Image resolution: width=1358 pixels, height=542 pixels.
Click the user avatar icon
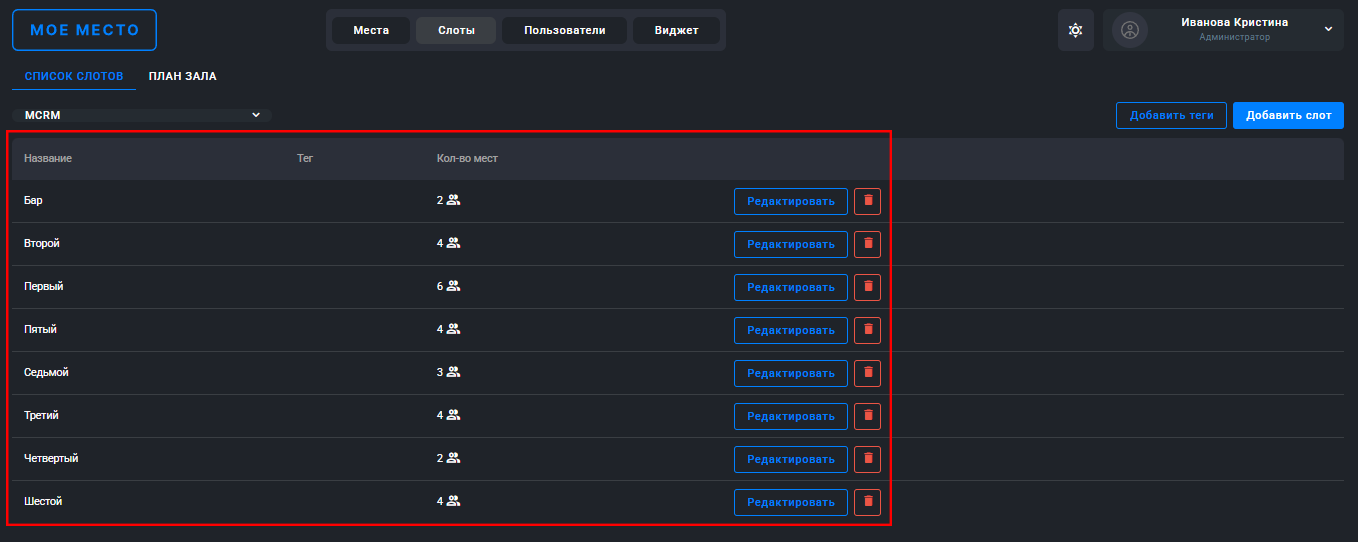tap(1130, 30)
